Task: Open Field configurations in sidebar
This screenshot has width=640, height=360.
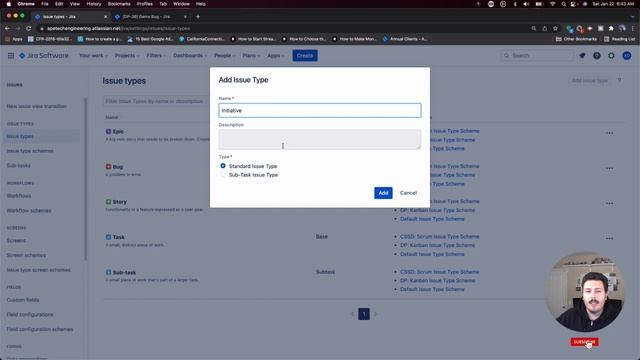Action: click(30, 315)
